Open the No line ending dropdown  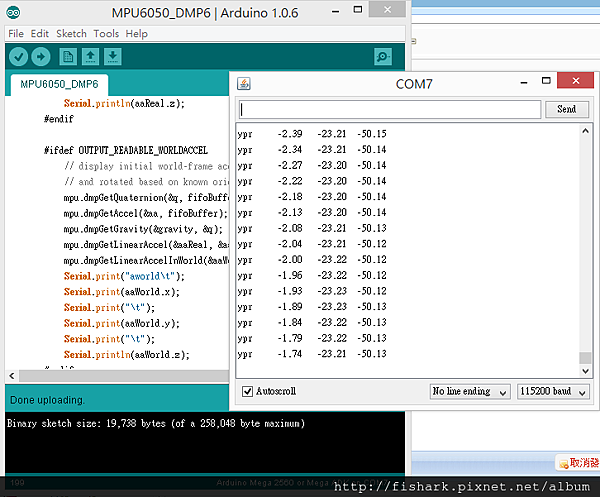click(x=470, y=391)
